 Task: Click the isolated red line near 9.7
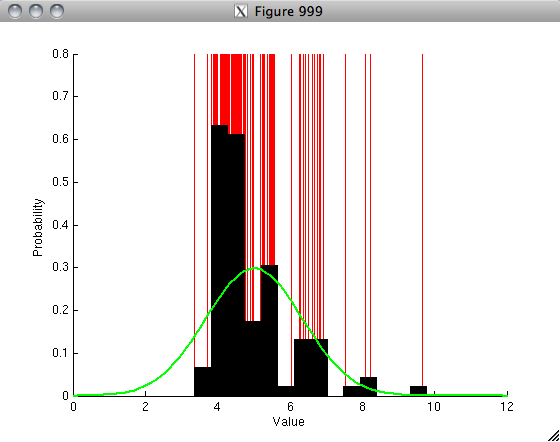(422, 220)
